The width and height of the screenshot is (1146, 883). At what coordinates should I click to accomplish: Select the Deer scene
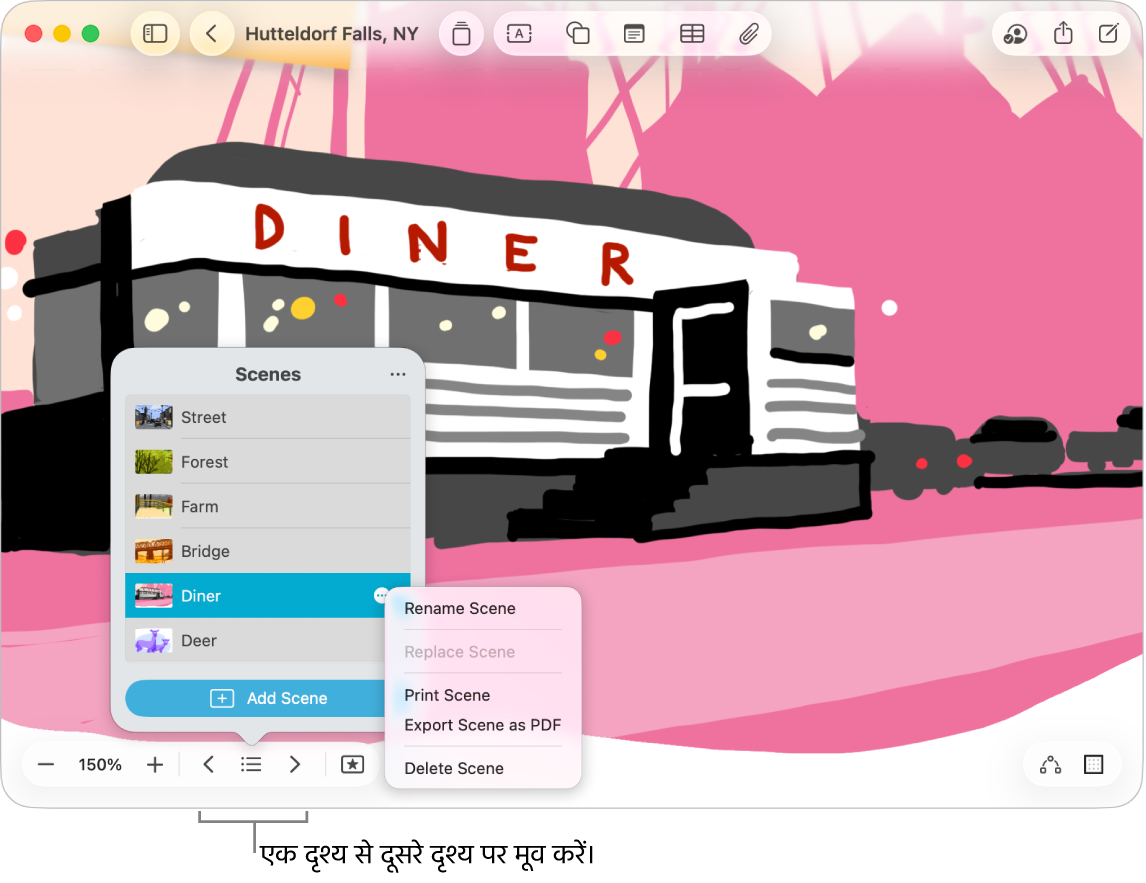(255, 640)
